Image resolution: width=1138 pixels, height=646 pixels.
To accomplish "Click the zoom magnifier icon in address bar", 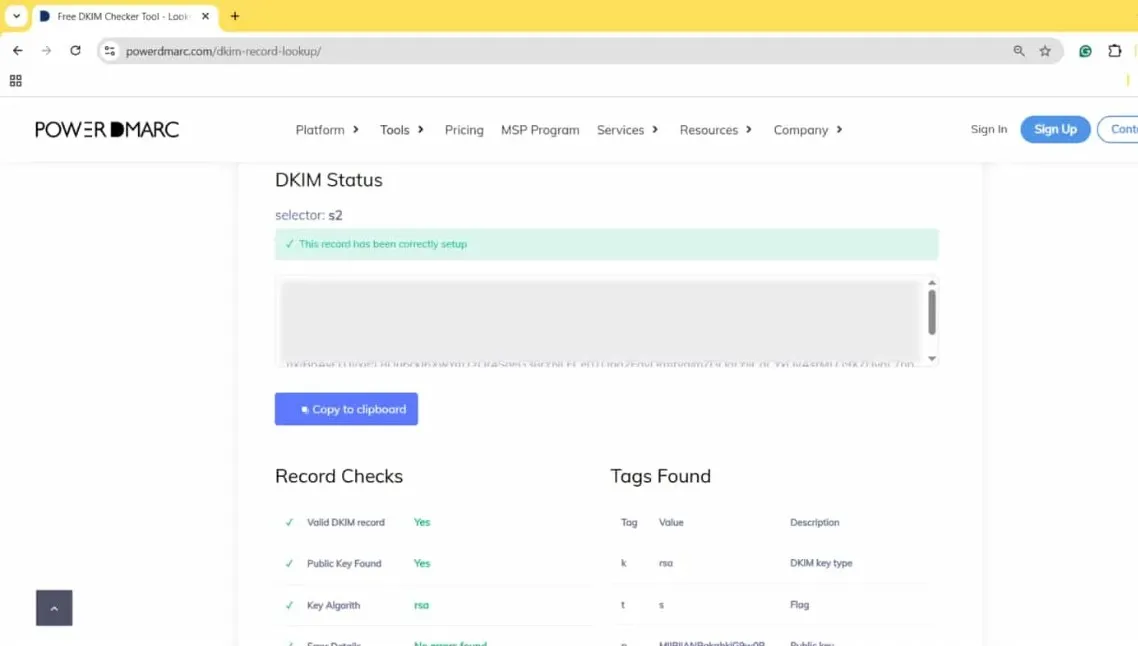I will pyautogui.click(x=1018, y=50).
